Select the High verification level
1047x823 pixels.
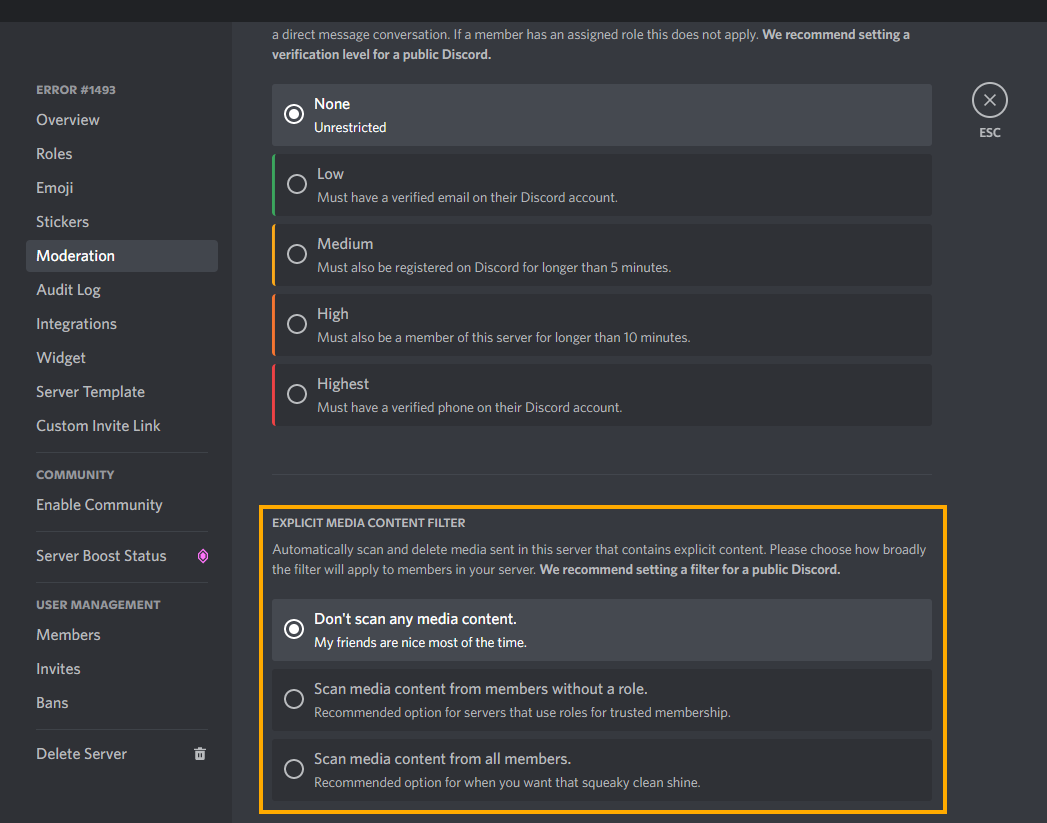click(x=602, y=325)
